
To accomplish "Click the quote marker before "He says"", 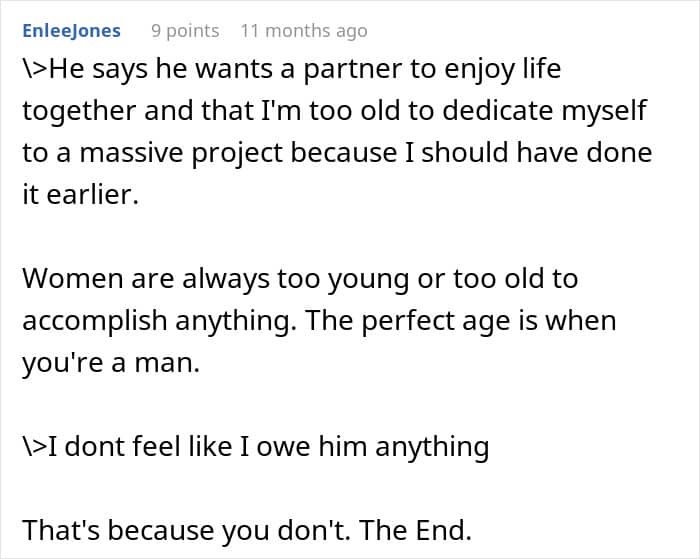I will point(34,71).
